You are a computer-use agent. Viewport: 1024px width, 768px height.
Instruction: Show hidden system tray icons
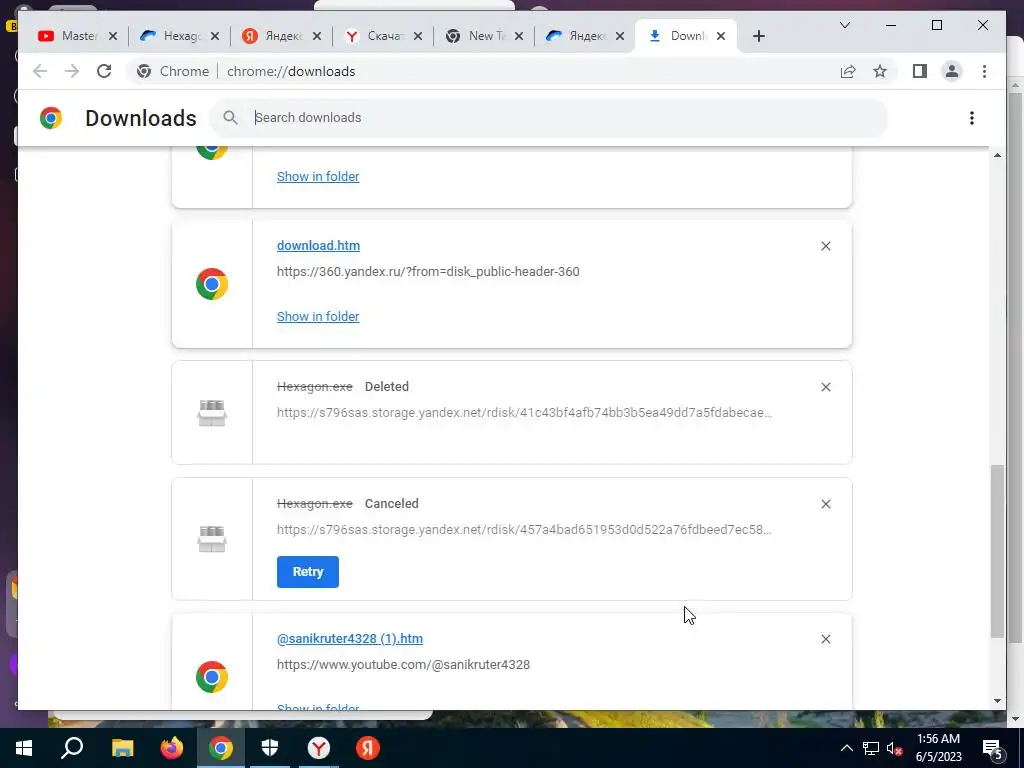pos(846,748)
